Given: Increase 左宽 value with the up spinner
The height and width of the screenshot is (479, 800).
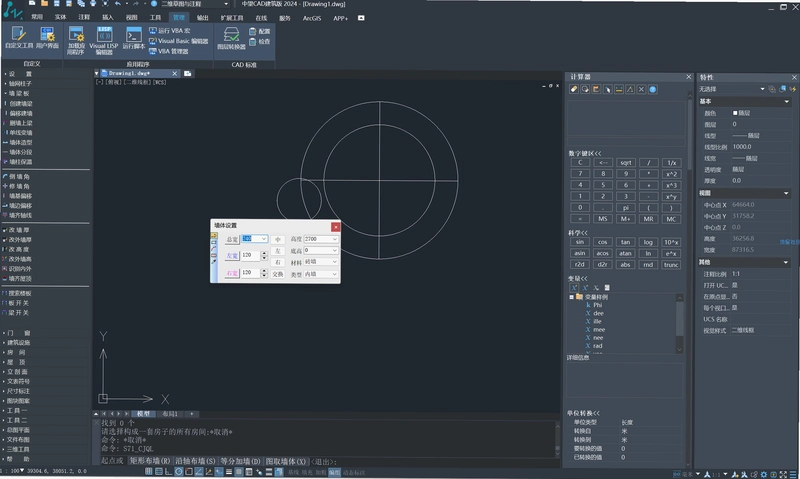Looking at the screenshot, I should click(264, 253).
